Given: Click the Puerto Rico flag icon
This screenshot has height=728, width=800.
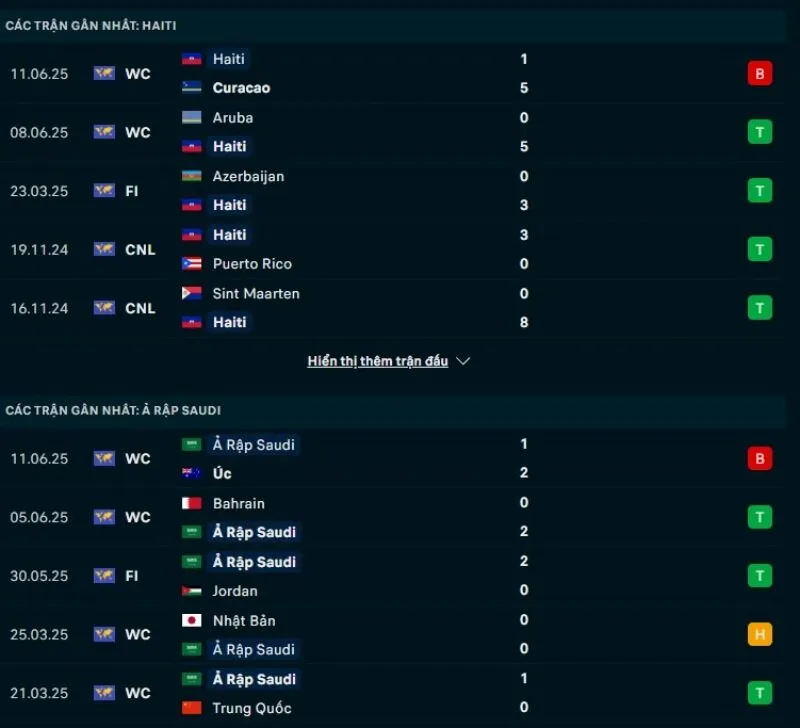Looking at the screenshot, I should click(x=192, y=264).
